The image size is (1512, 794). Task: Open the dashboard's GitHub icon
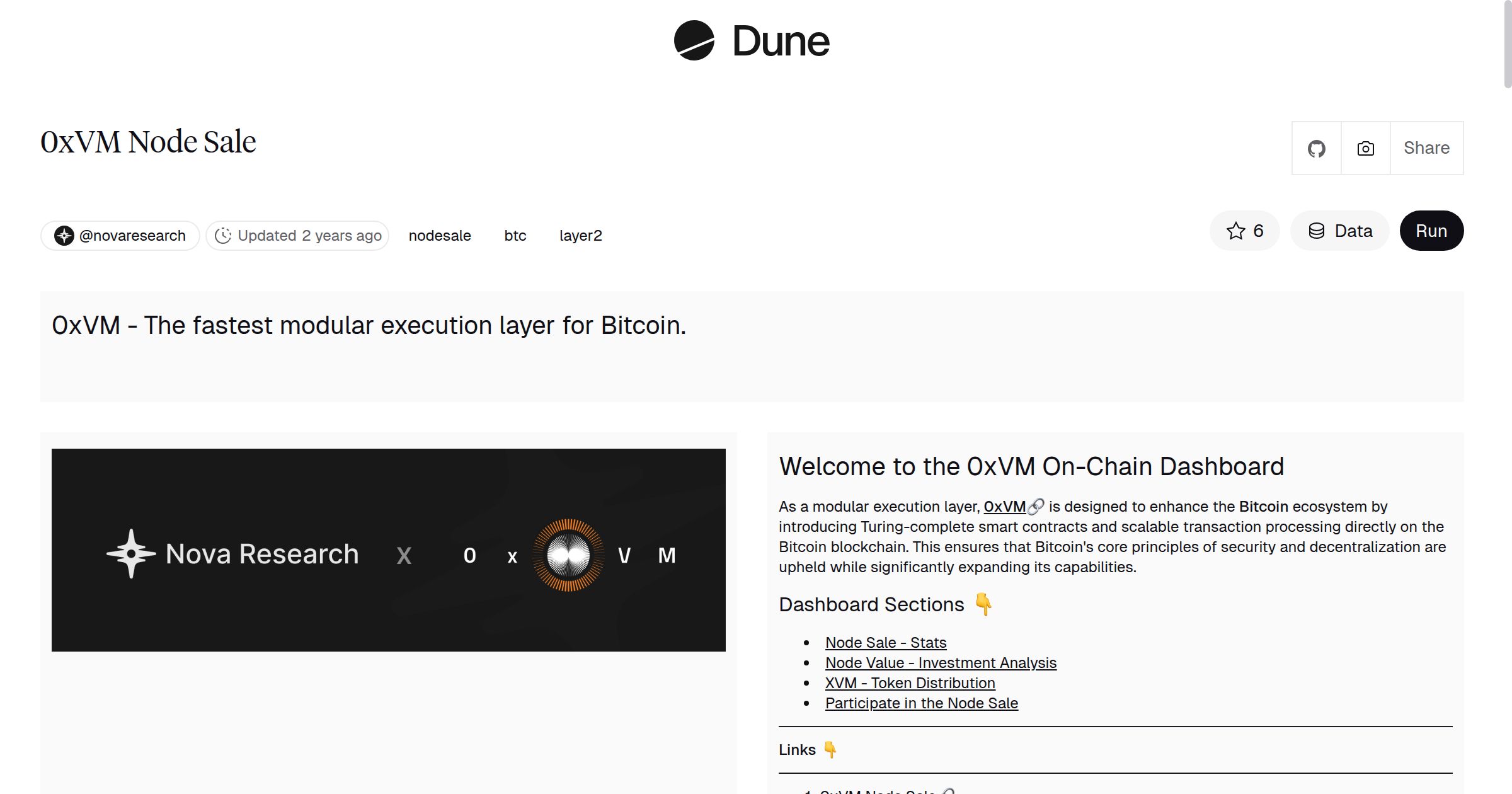click(x=1316, y=148)
